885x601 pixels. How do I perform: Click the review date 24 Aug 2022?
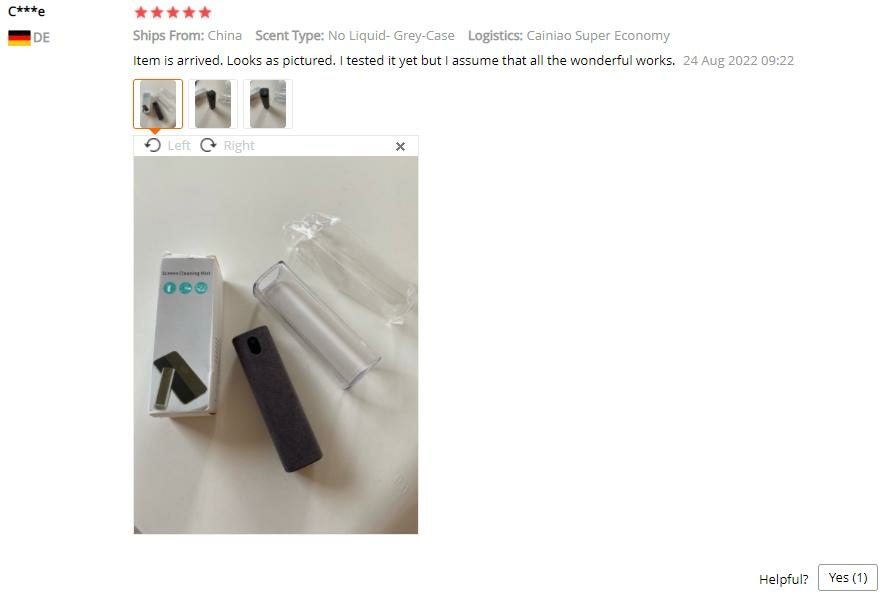(x=738, y=60)
